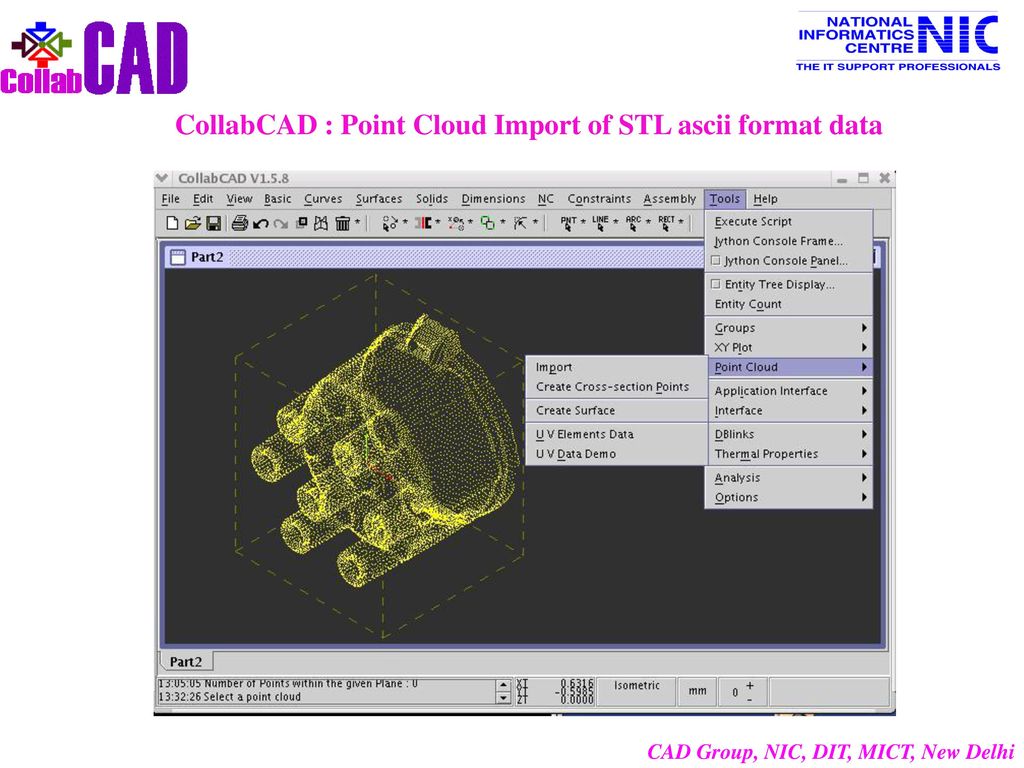Open a file with the folder icon

192,223
